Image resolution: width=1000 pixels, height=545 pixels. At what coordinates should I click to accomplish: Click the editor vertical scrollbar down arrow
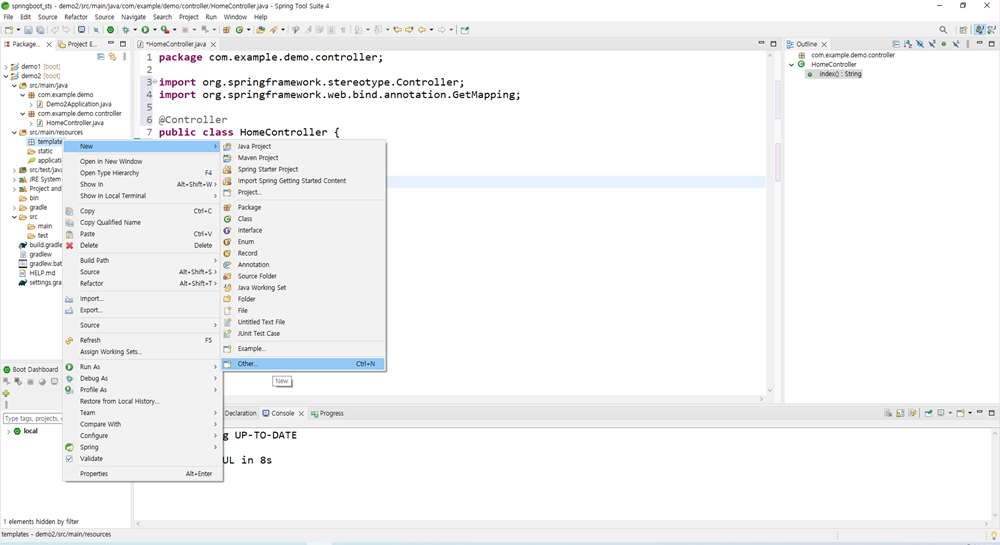770,391
